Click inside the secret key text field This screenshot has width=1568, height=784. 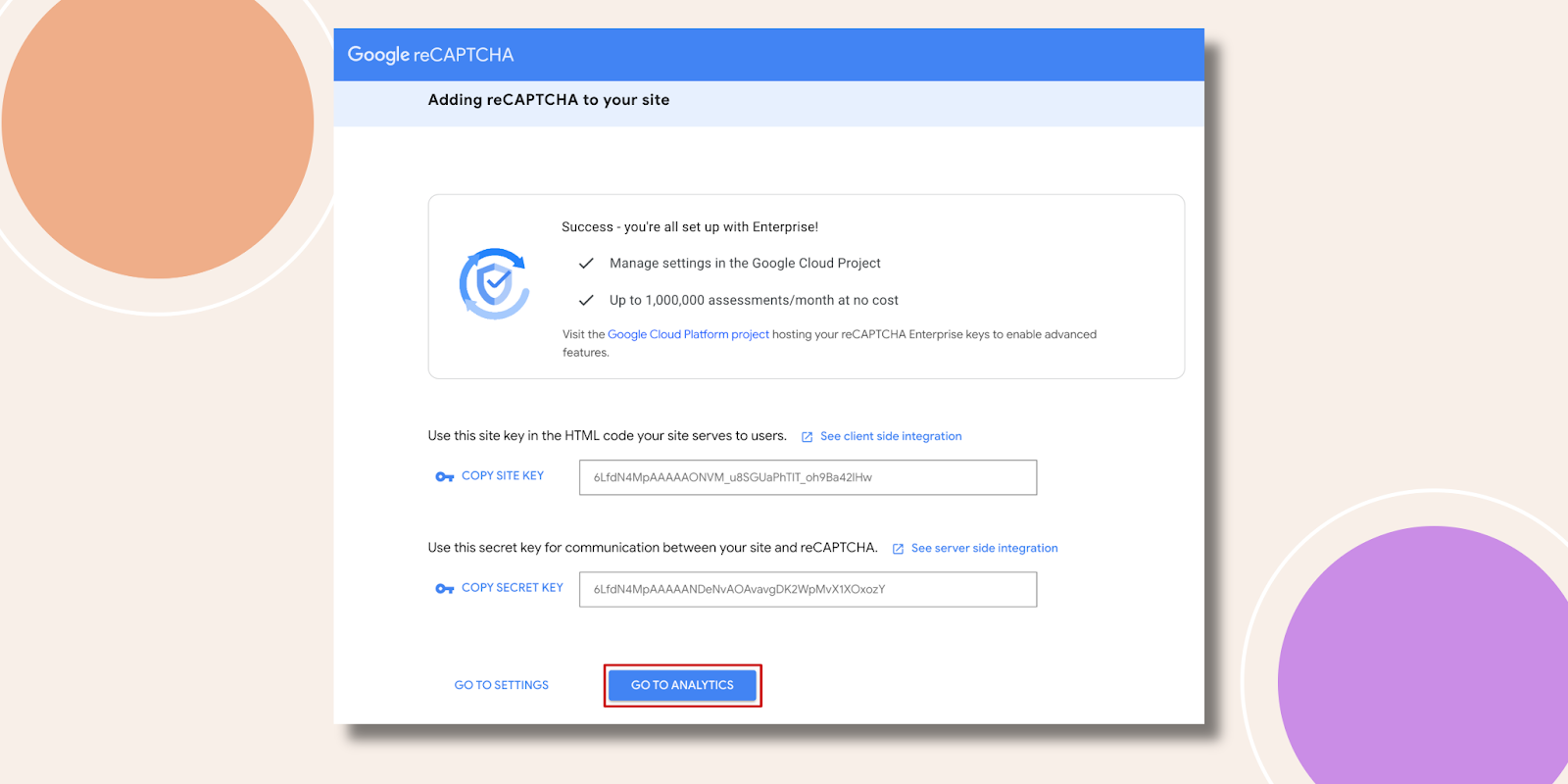tap(808, 590)
